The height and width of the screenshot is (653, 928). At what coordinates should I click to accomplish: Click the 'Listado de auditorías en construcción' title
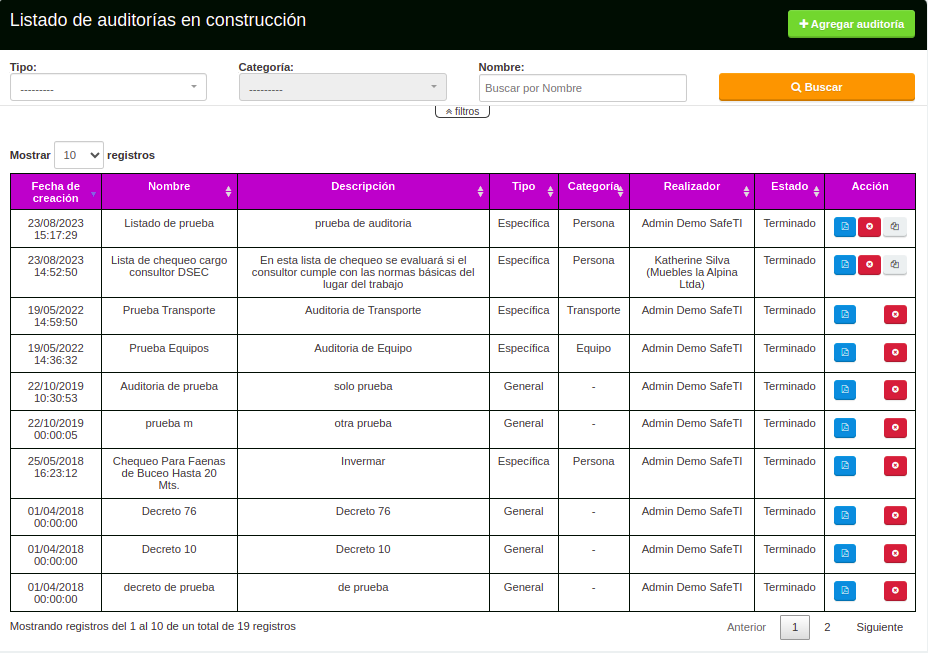point(158,20)
